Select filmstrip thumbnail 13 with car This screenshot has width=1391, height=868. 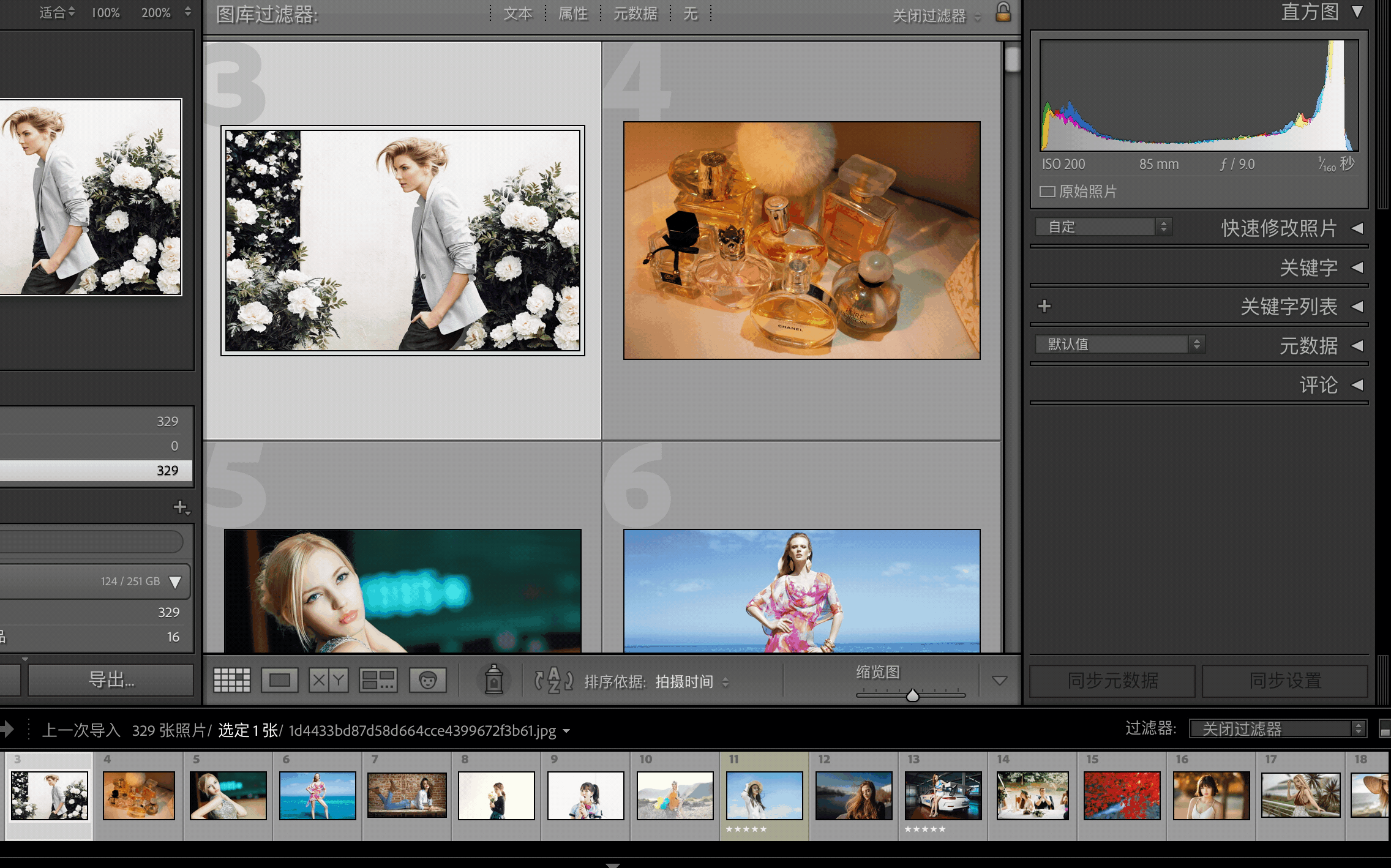[x=943, y=795]
